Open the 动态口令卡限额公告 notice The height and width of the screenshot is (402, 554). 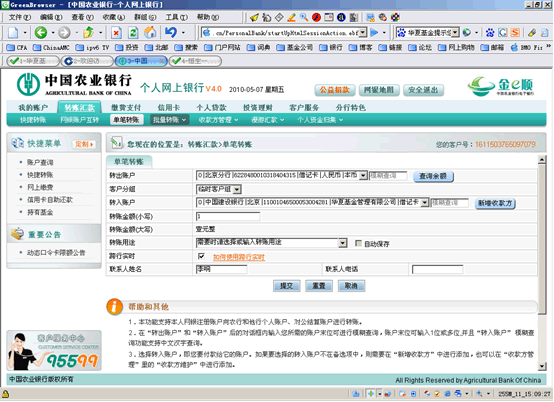coord(56,253)
